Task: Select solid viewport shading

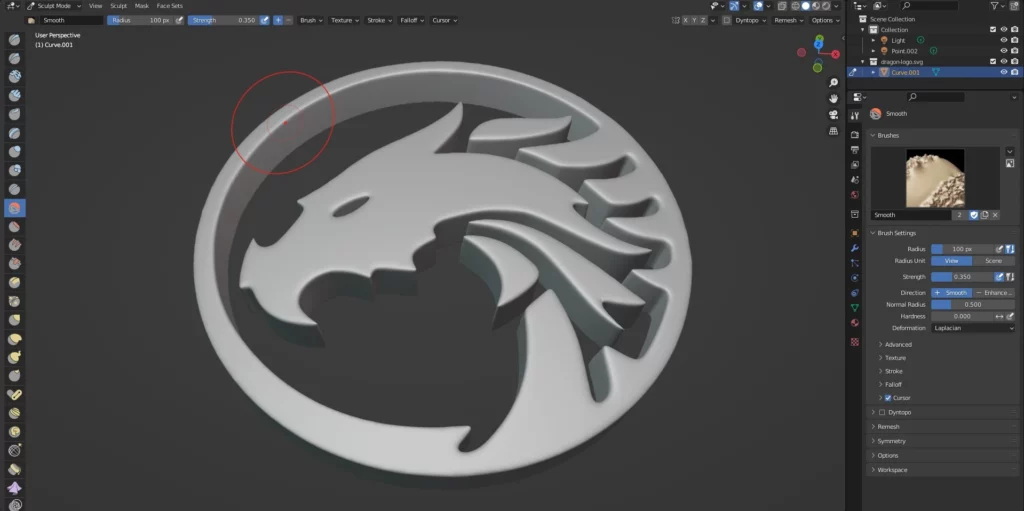Action: click(805, 6)
